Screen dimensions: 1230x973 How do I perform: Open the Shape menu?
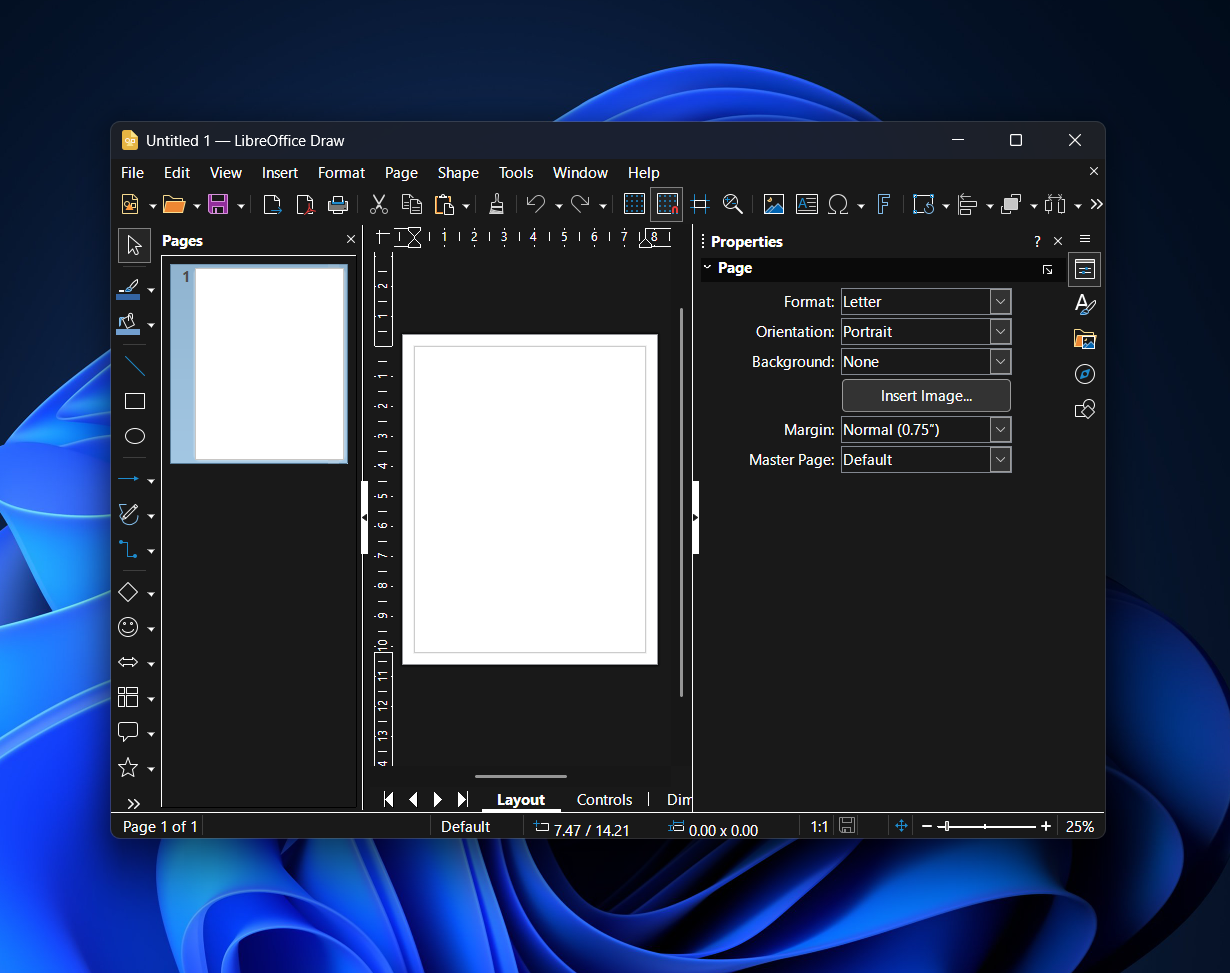(458, 173)
